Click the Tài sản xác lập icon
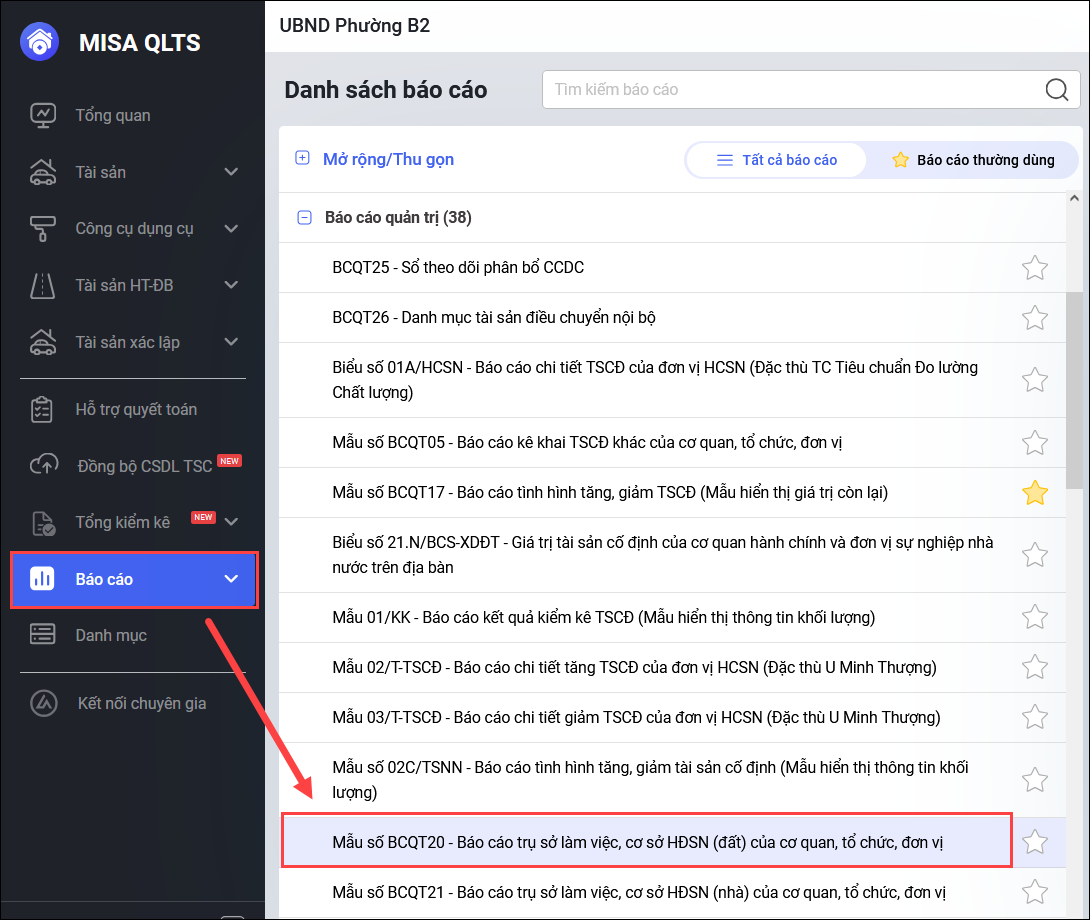Viewport: 1090px width, 920px height. [42, 341]
